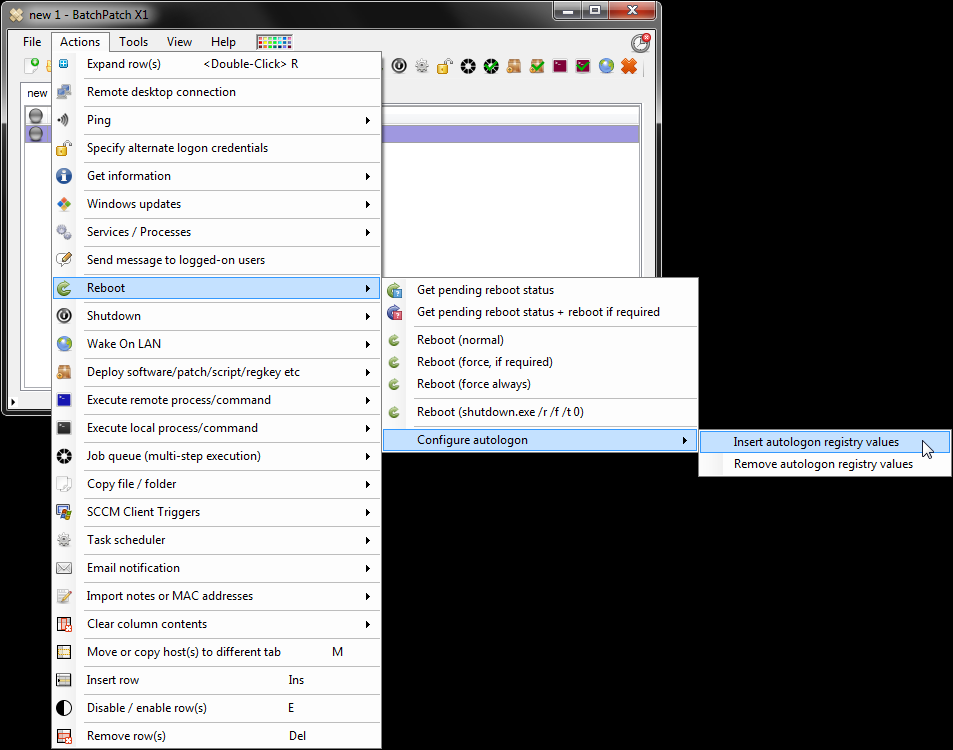Image resolution: width=953 pixels, height=750 pixels.
Task: Choose Remote desktop connection
Action: coord(216,92)
